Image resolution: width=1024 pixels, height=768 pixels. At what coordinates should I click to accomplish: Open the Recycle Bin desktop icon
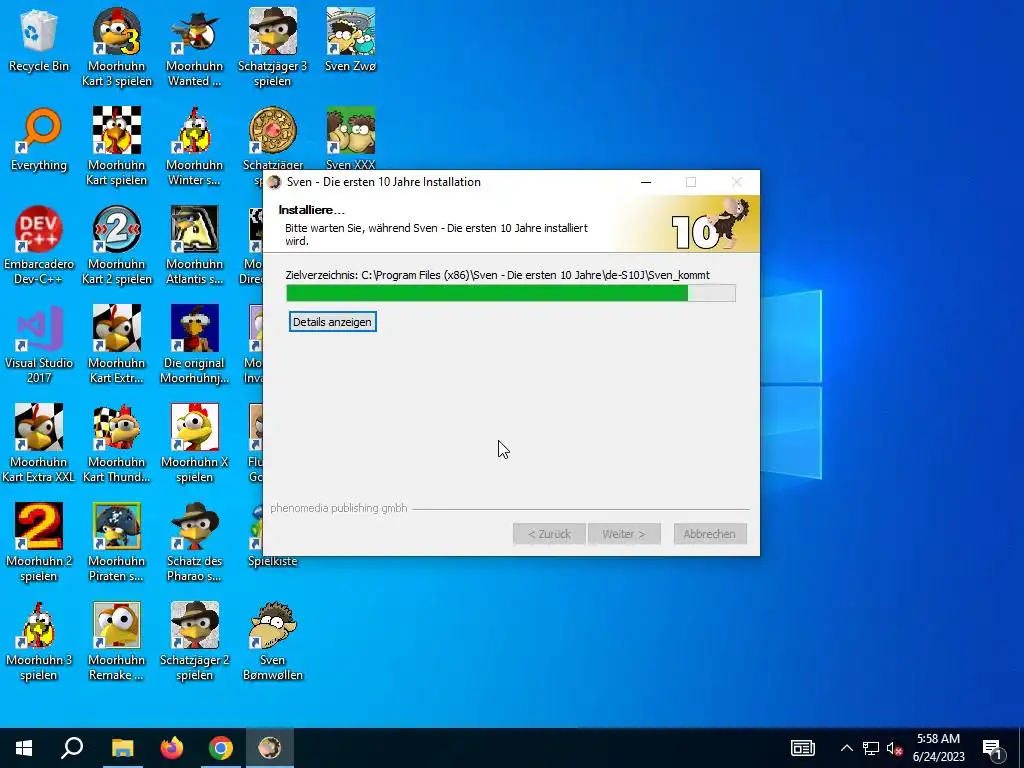tap(39, 40)
